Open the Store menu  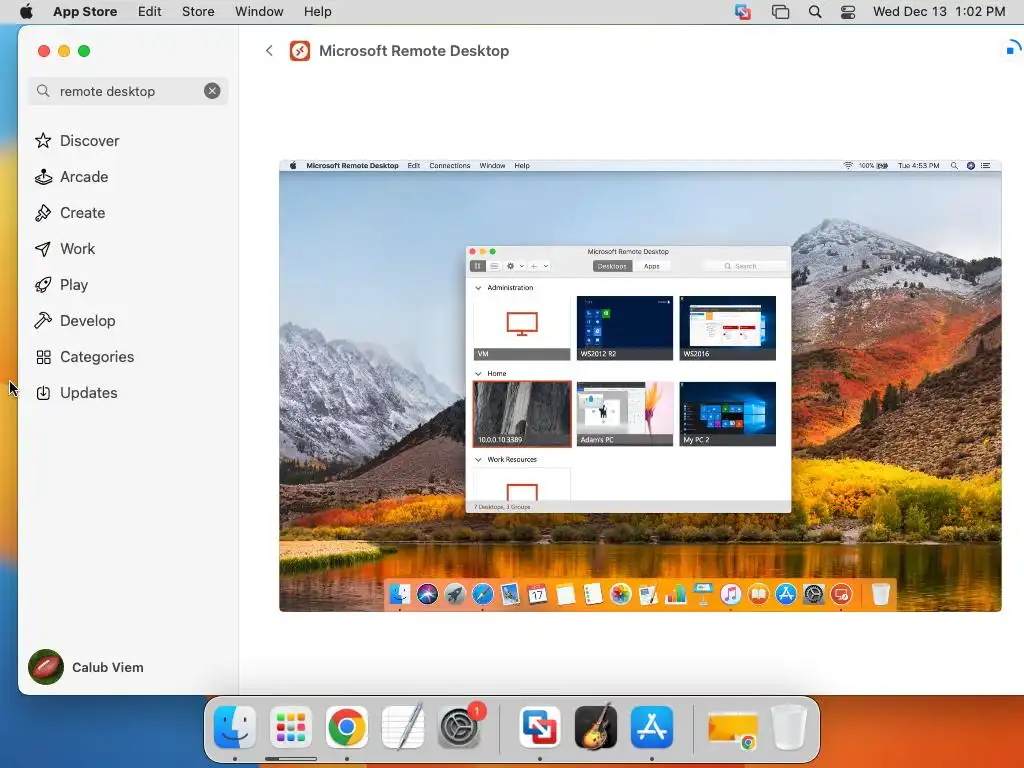[198, 11]
